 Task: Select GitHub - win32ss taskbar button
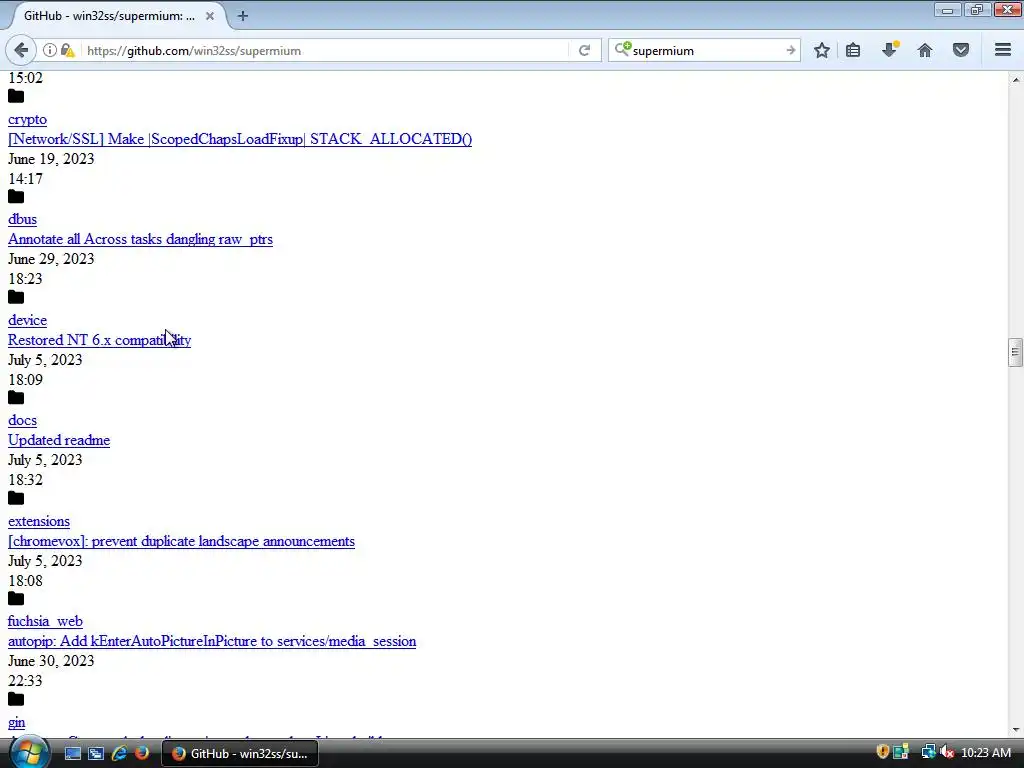(x=240, y=754)
